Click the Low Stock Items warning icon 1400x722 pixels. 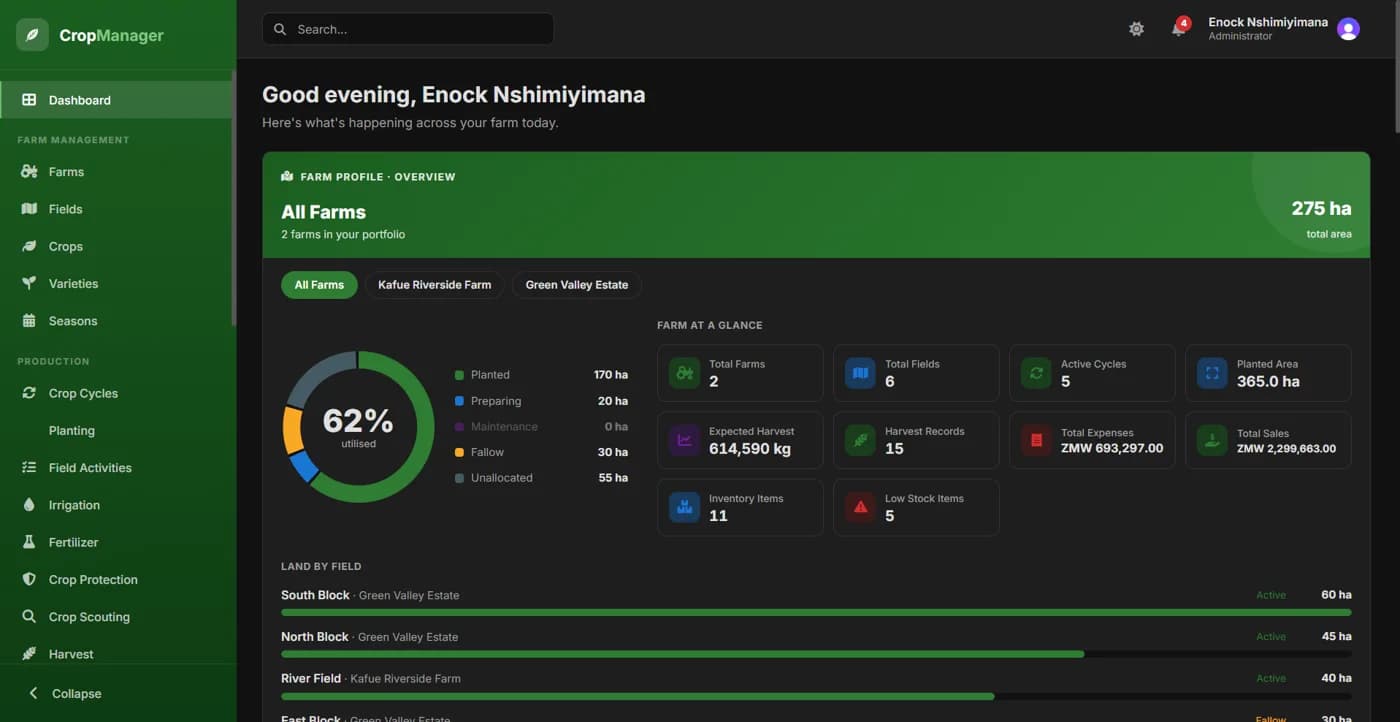(860, 507)
